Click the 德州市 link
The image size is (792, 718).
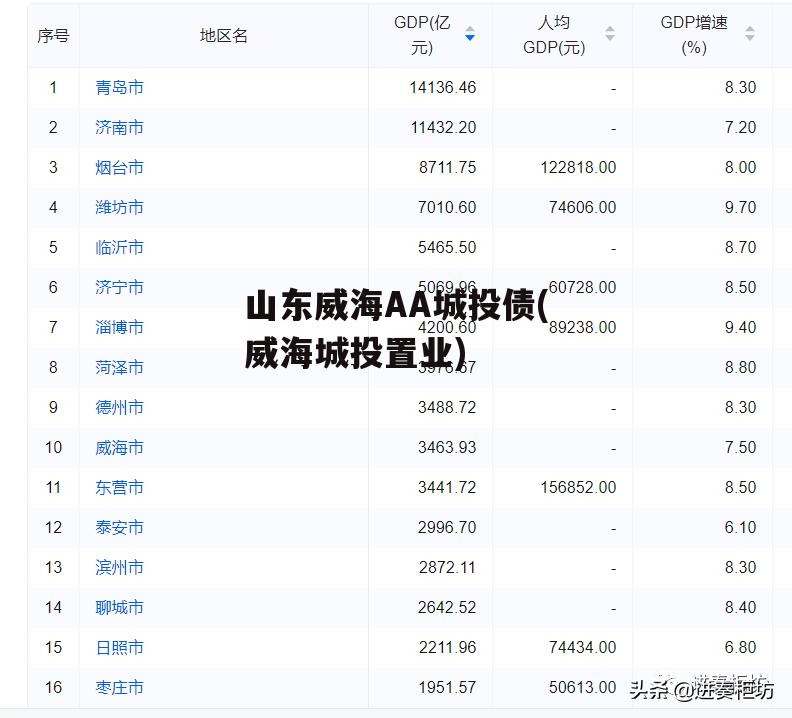coord(119,407)
